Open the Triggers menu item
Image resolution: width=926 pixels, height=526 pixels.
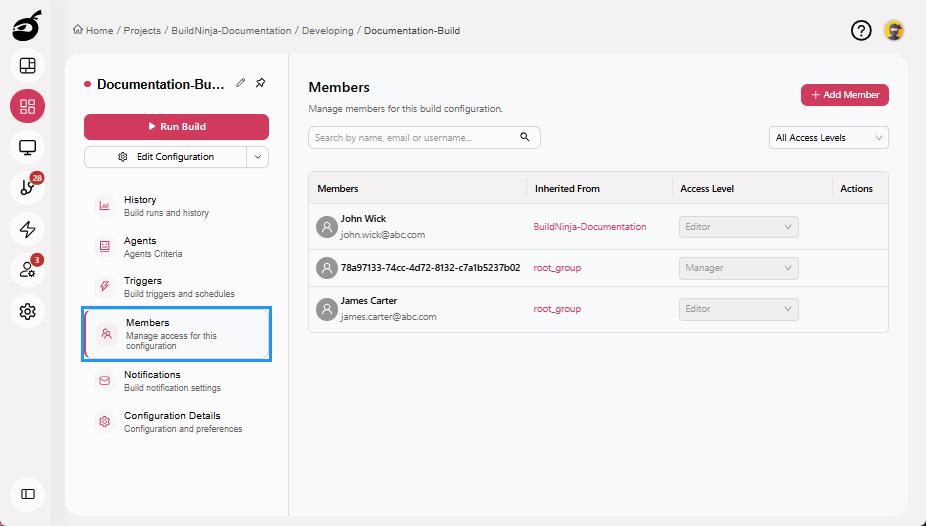point(176,287)
